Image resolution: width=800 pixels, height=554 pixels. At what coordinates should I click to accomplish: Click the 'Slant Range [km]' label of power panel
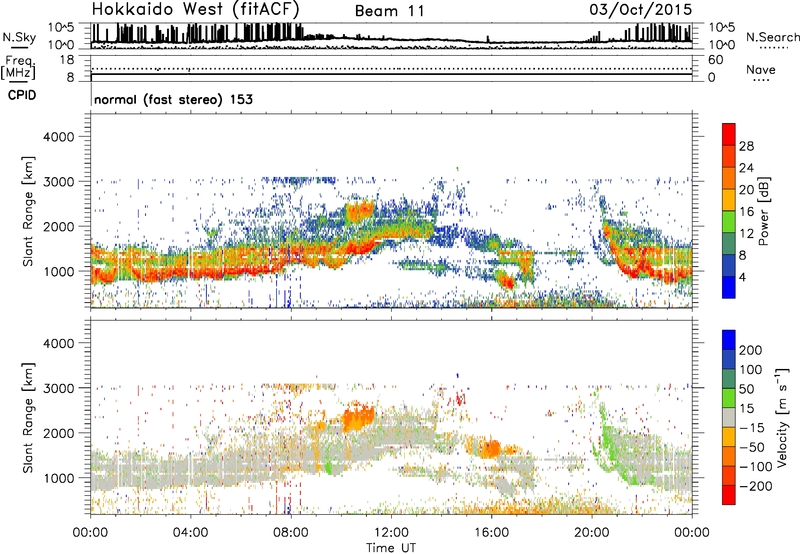[28, 211]
